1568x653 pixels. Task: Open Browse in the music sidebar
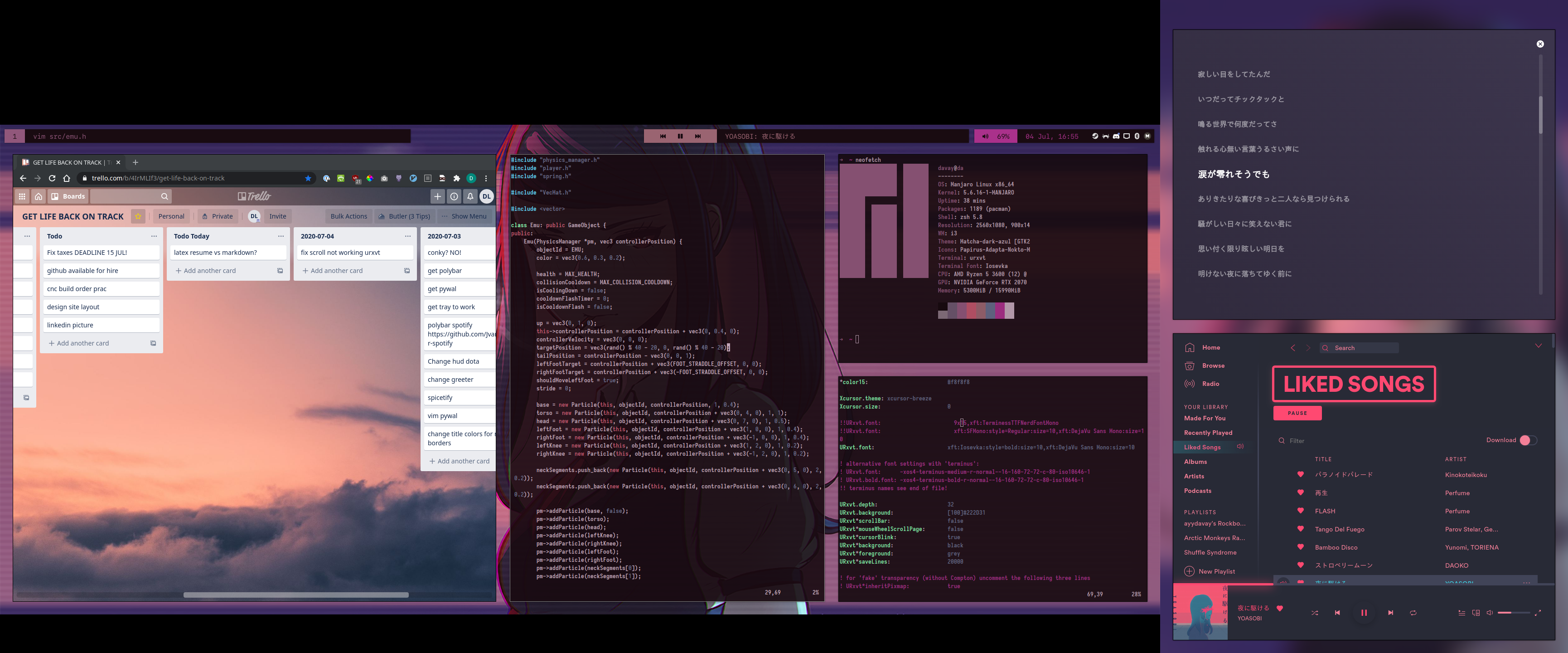pos(1213,365)
